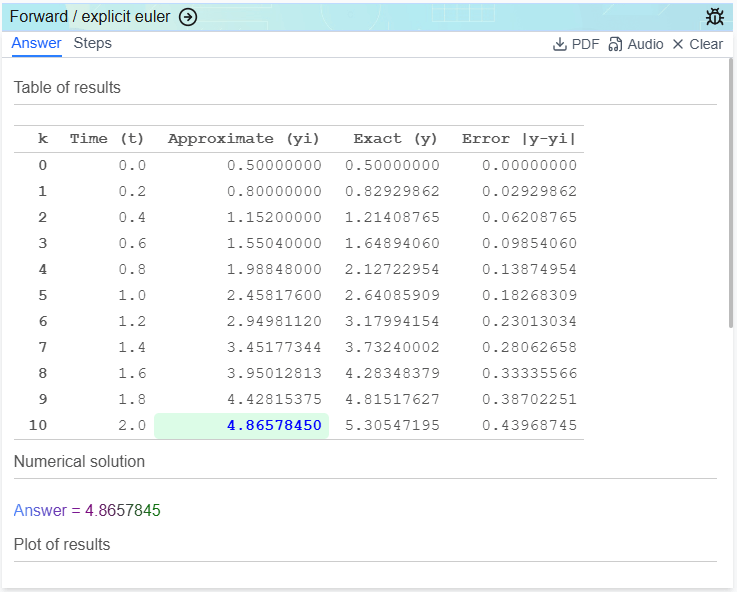Download the results as PDF
The height and width of the screenshot is (592, 737).
tap(576, 44)
